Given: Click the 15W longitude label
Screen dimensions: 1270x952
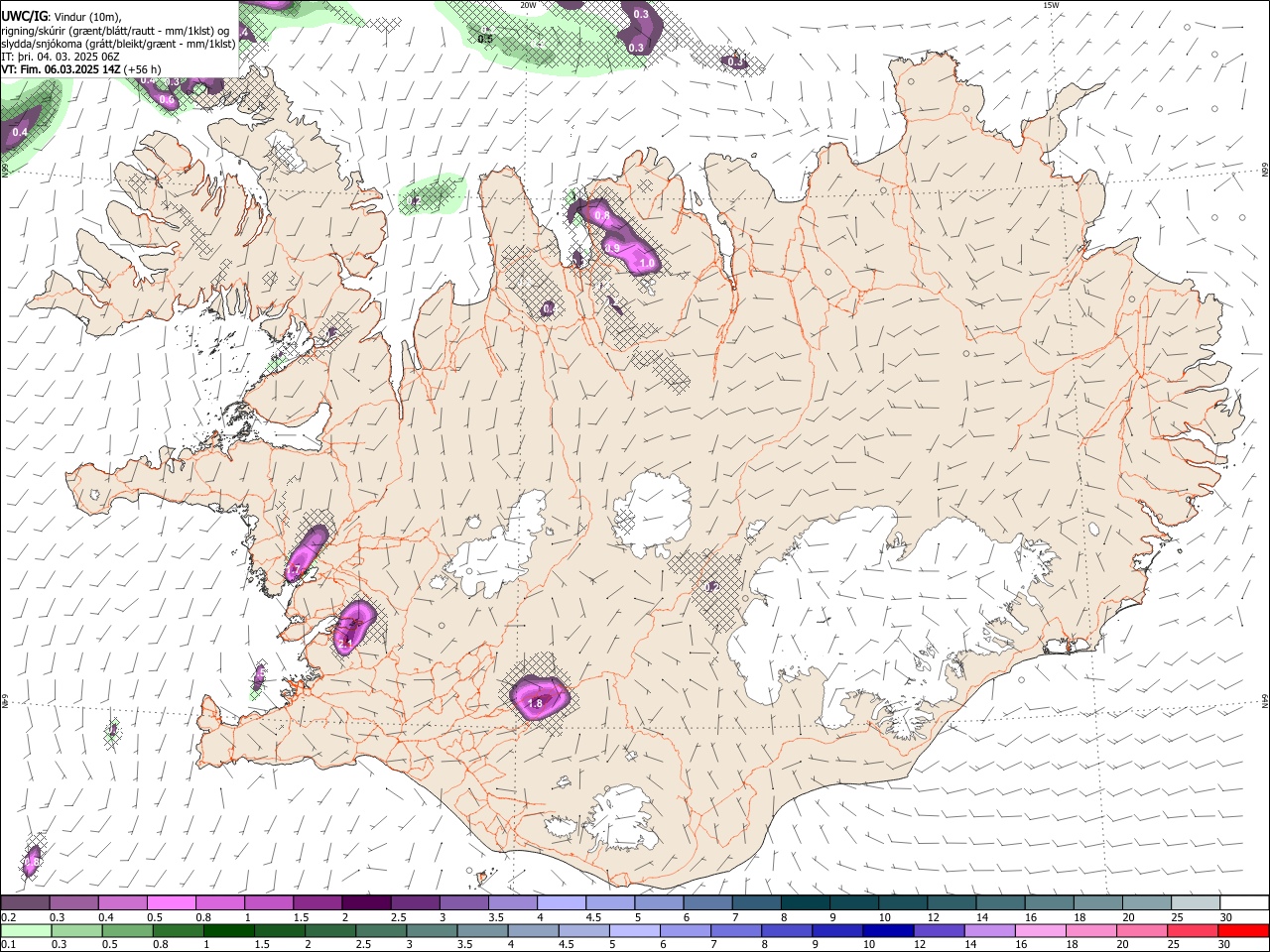Looking at the screenshot, I should coord(1051,5).
